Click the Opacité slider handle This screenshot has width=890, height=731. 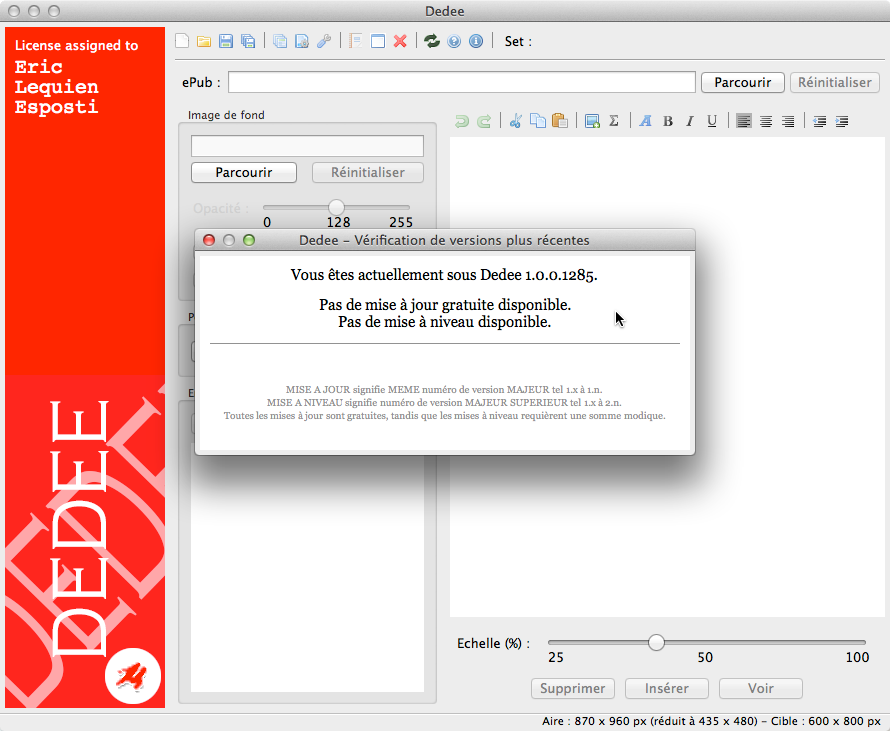tap(336, 207)
